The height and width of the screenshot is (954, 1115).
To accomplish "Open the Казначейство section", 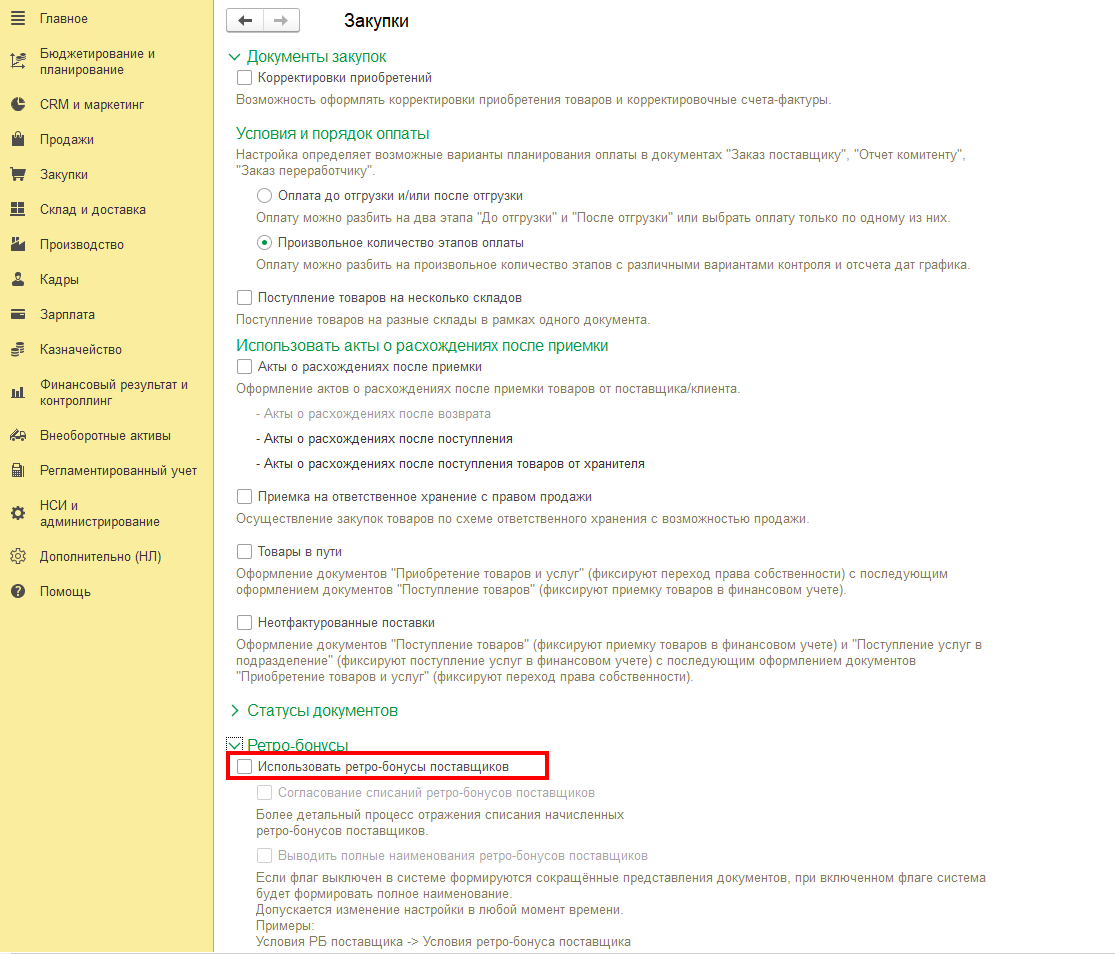I will click(80, 349).
